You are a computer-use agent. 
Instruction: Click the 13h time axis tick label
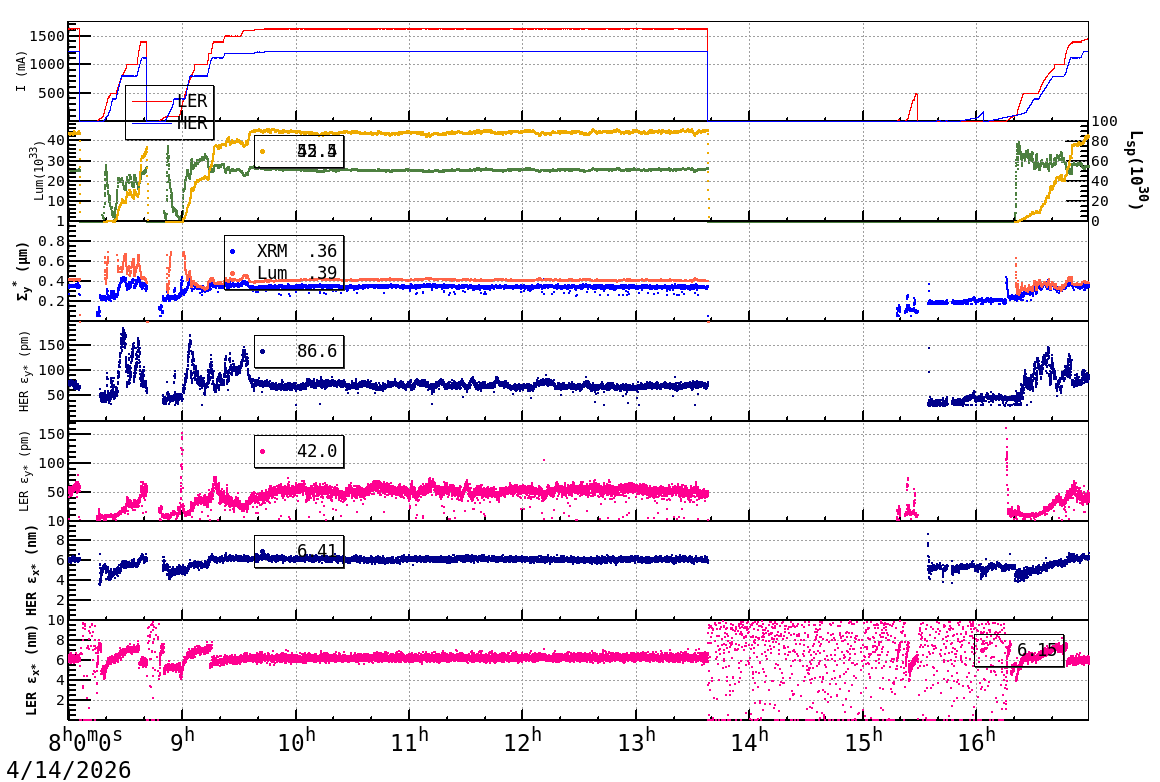point(636,741)
